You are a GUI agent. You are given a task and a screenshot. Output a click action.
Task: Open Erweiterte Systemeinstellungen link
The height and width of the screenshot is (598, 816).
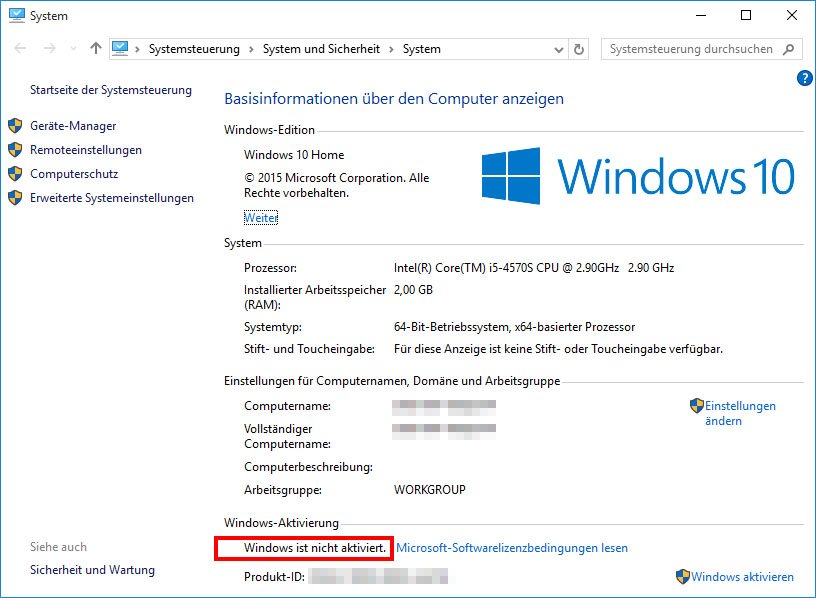112,198
